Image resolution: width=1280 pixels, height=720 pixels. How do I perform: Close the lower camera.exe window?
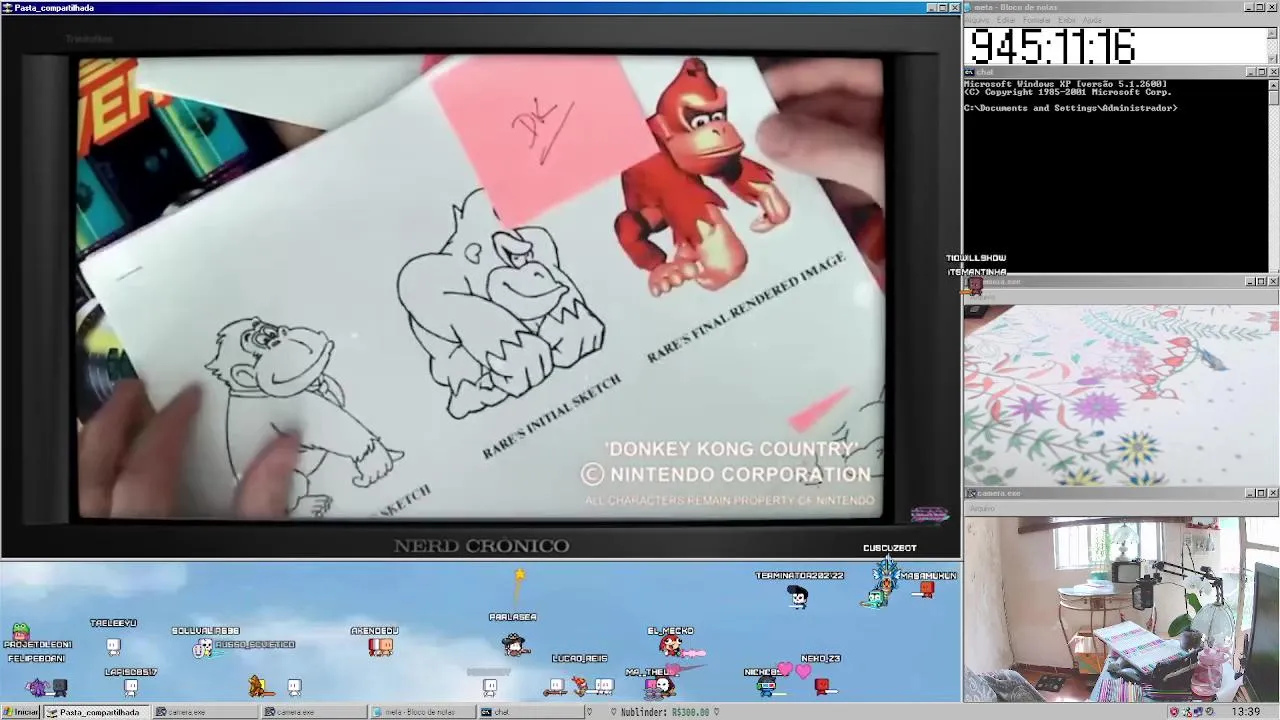(x=1272, y=493)
